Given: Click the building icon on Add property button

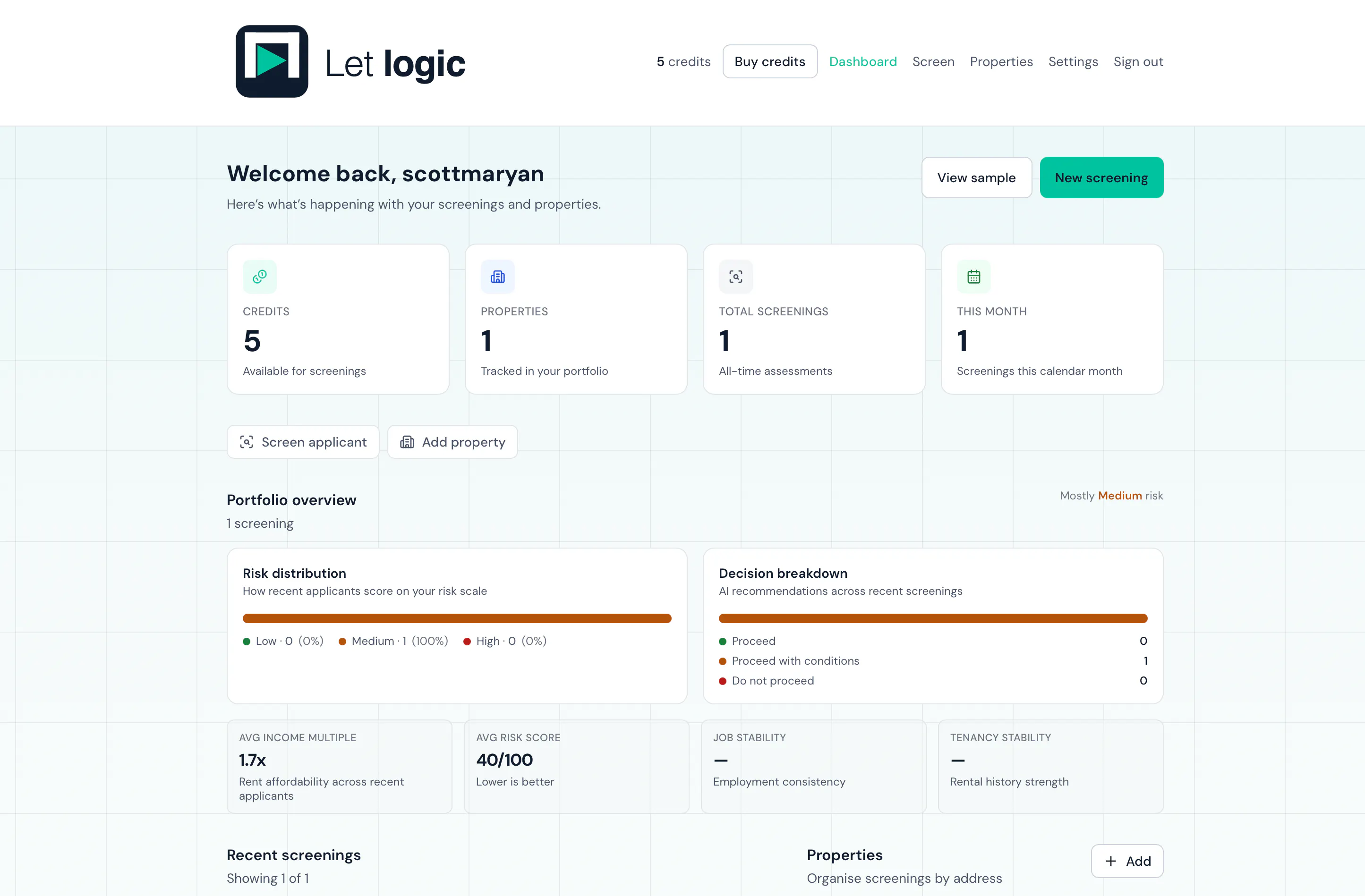Looking at the screenshot, I should [x=407, y=442].
